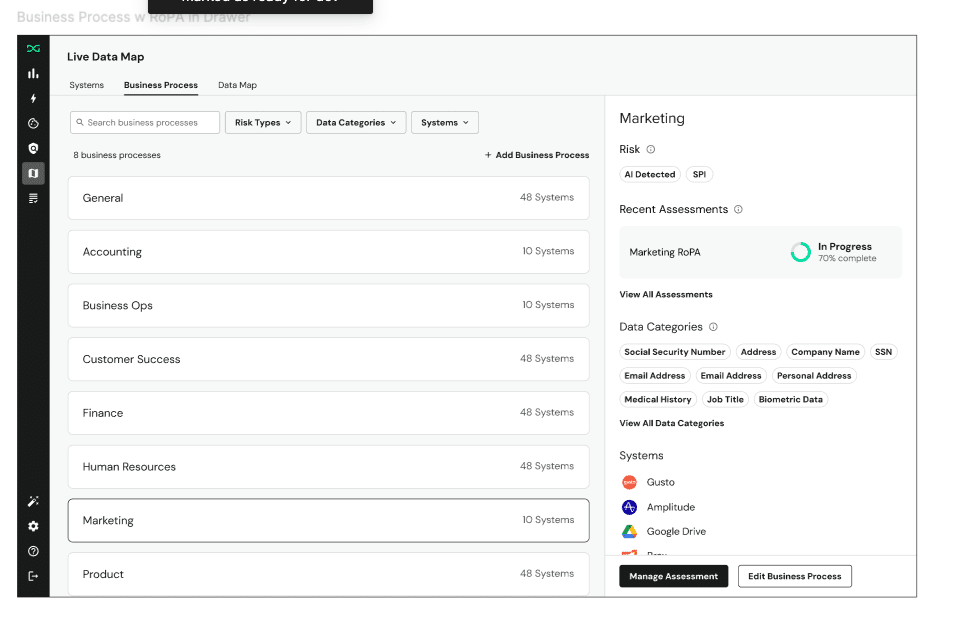Switch to the Data Map tab
The width and height of the screenshot is (957, 619).
237,85
